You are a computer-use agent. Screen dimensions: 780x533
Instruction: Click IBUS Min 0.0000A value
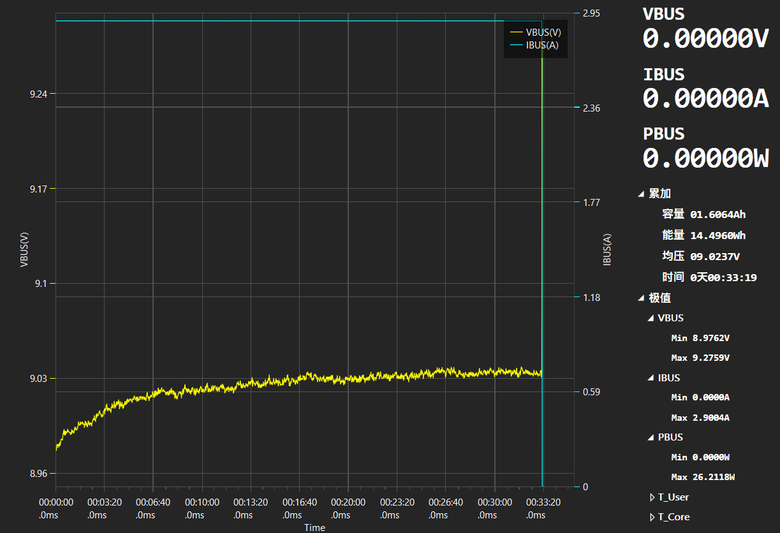[711, 397]
